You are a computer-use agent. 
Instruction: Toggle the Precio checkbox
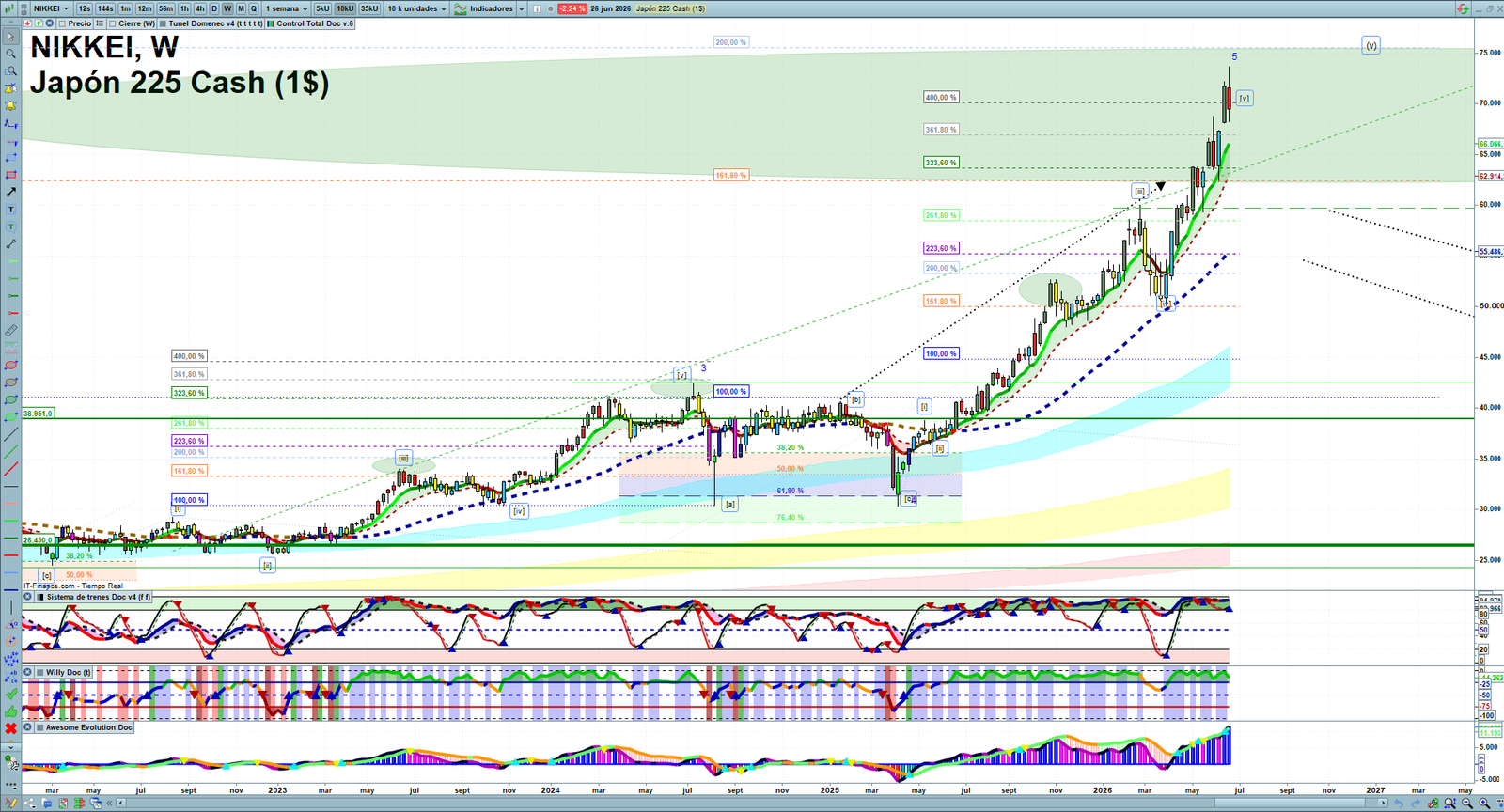click(x=63, y=23)
